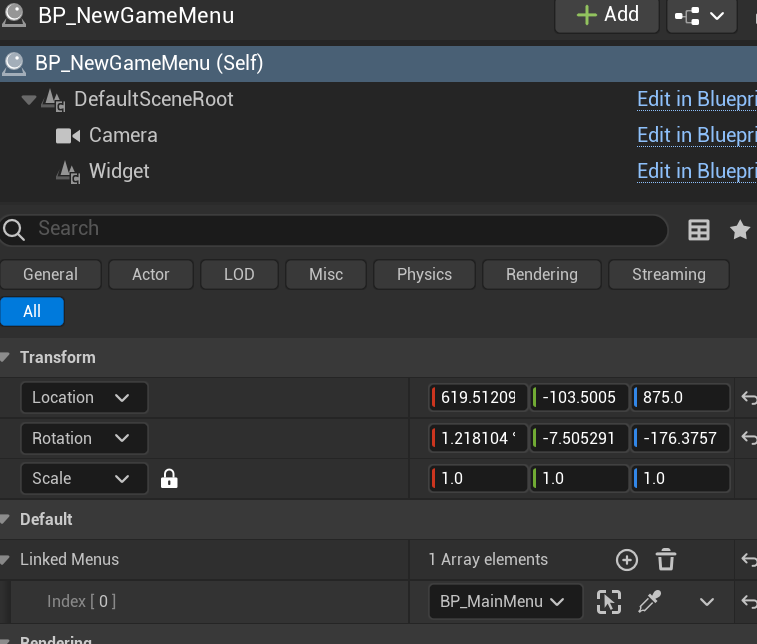Open the BP_MainMenu actor dropdown
757x644 pixels.
(x=505, y=602)
